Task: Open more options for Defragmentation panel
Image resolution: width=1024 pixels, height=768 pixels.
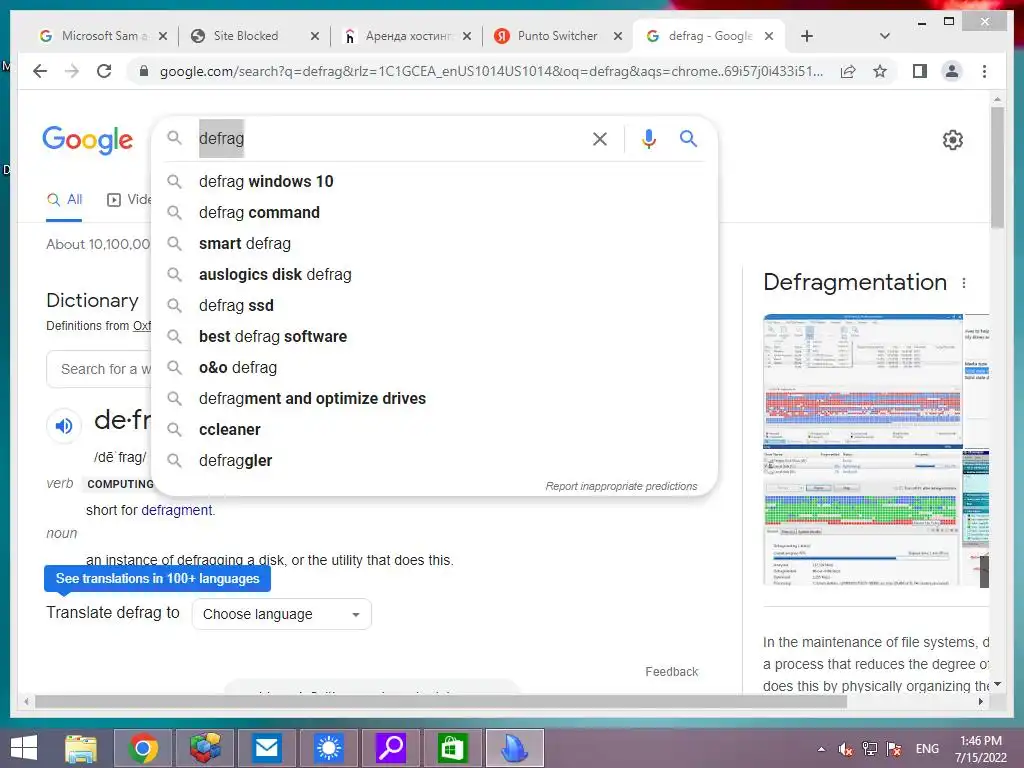Action: click(x=964, y=283)
